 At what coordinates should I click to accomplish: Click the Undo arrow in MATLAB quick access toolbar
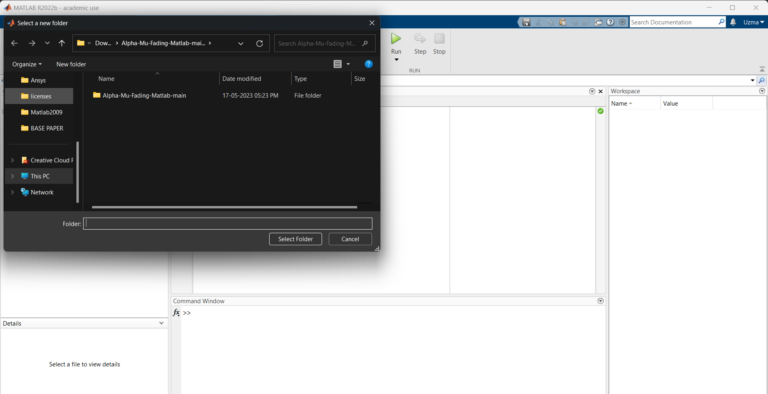(x=575, y=22)
